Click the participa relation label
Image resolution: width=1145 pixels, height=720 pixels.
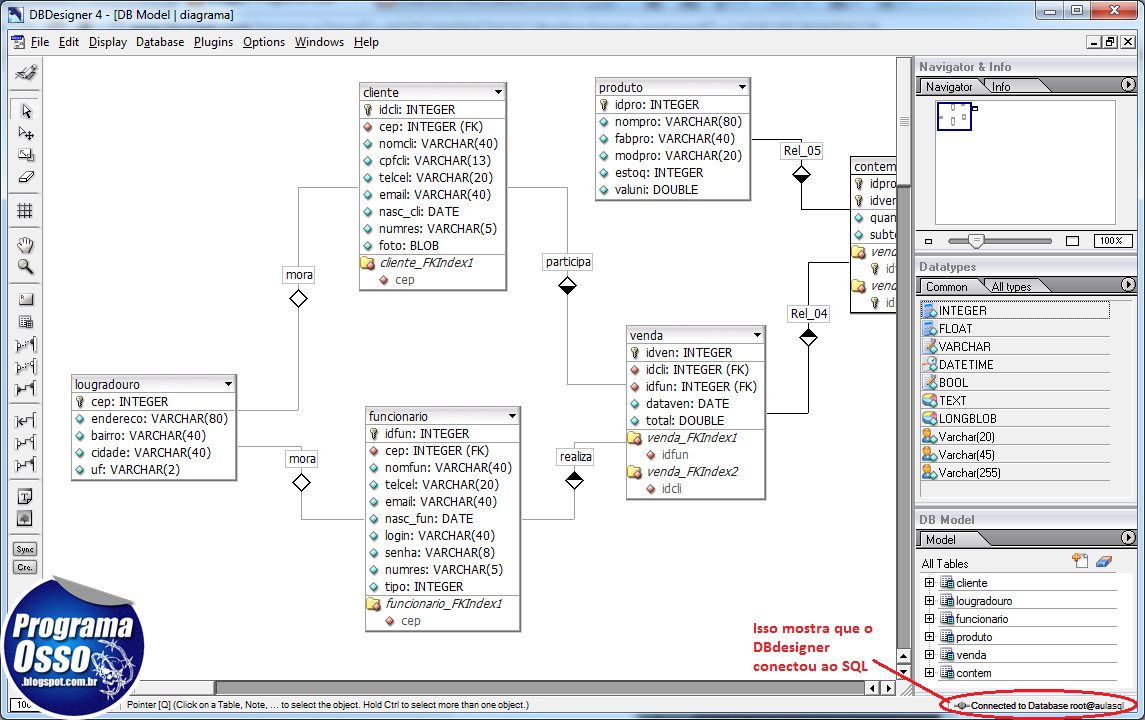pos(568,262)
